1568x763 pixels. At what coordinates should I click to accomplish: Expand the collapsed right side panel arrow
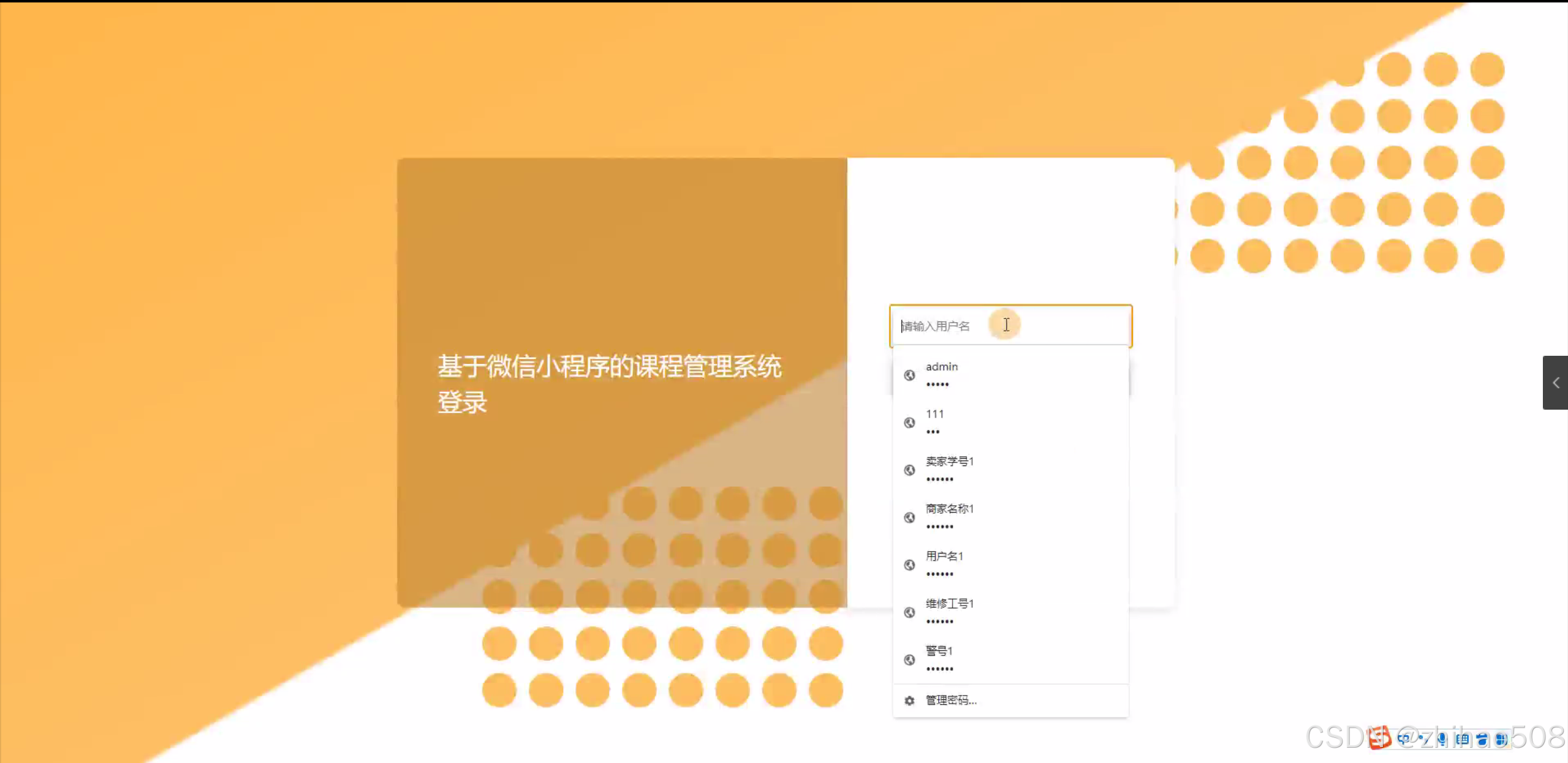(x=1555, y=383)
